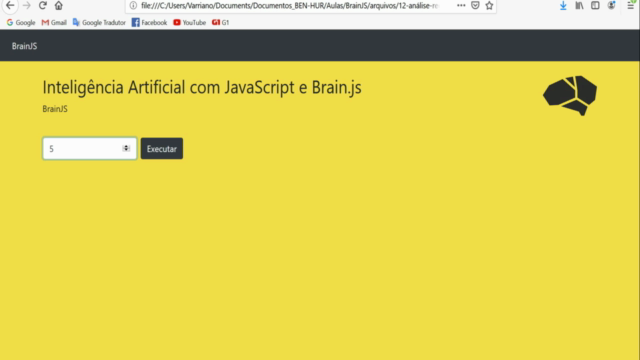Click the BrainJS navbar brand link
The width and height of the screenshot is (640, 360).
coord(24,46)
